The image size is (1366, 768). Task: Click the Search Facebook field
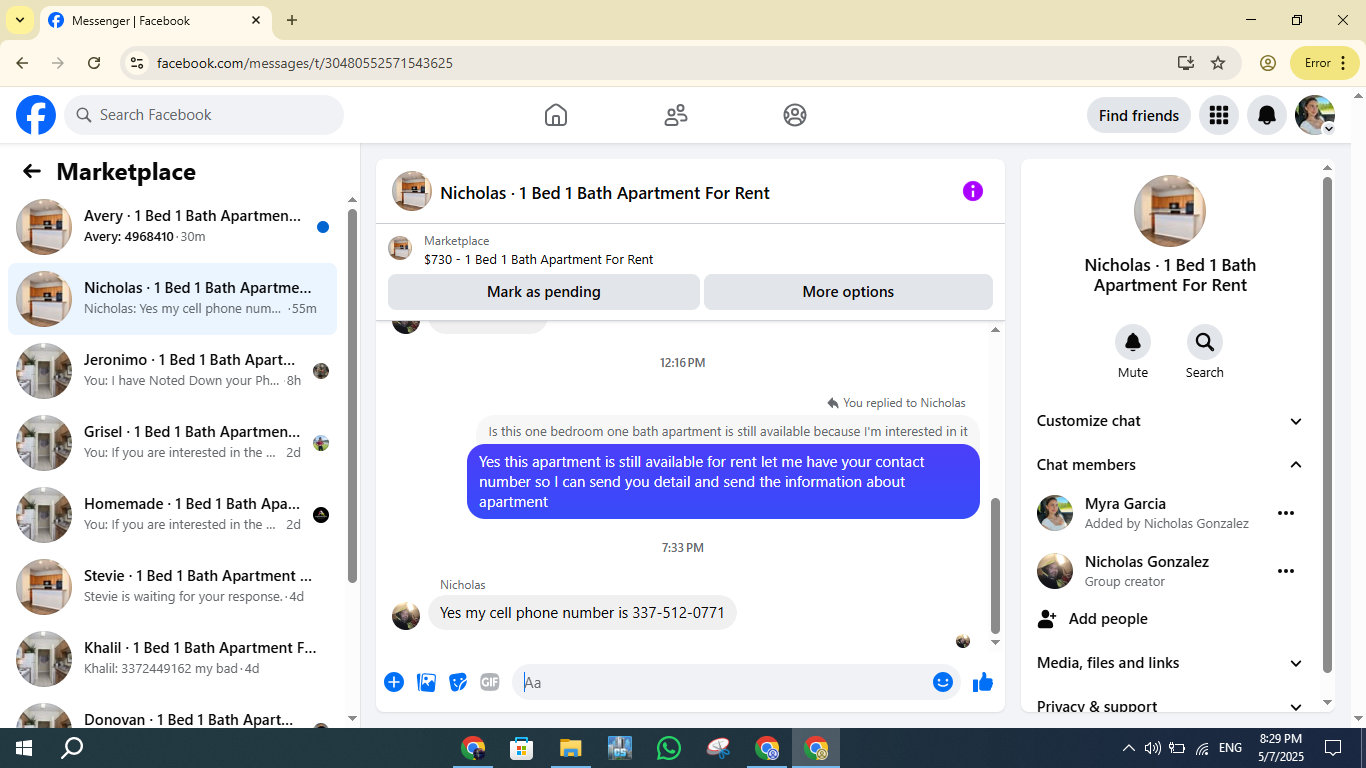[204, 115]
